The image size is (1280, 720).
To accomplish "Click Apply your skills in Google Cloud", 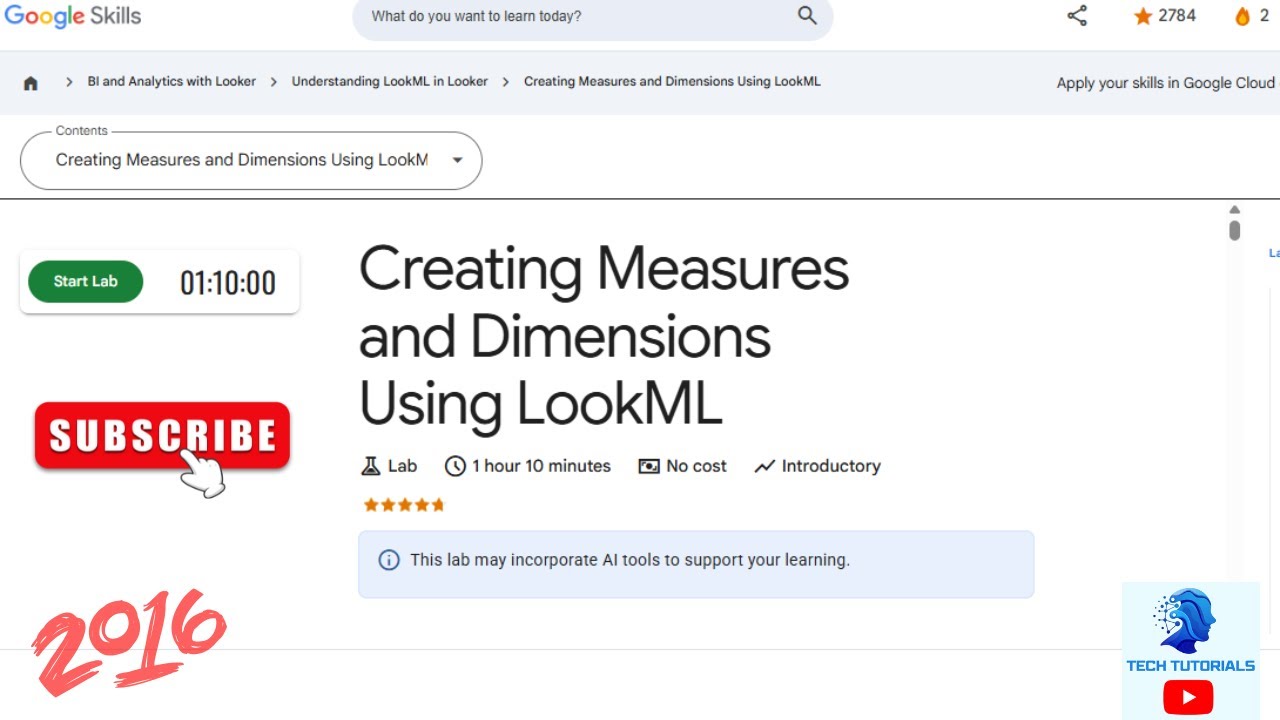I will click(x=1167, y=83).
